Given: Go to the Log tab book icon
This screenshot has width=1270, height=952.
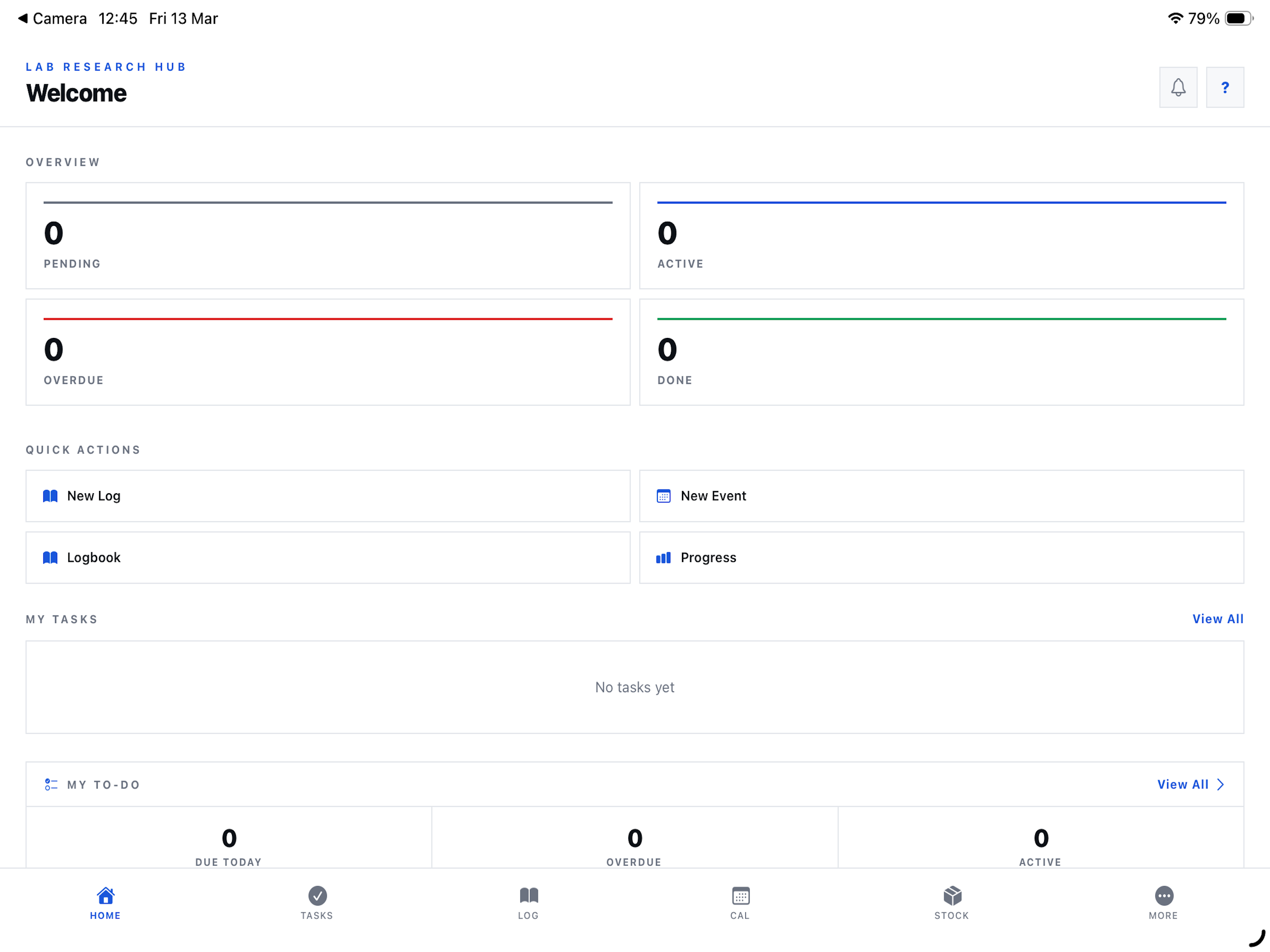Looking at the screenshot, I should (528, 895).
